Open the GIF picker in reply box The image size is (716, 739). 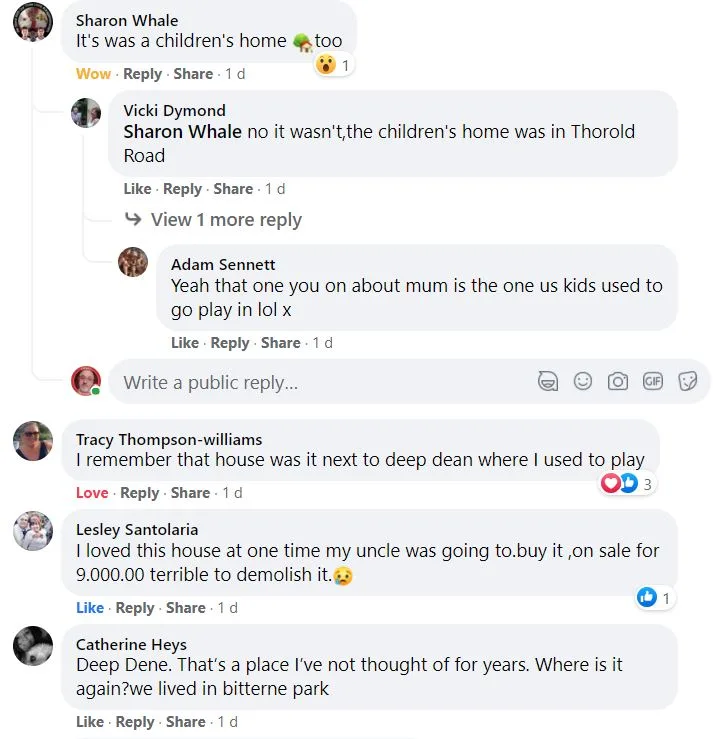click(x=653, y=381)
